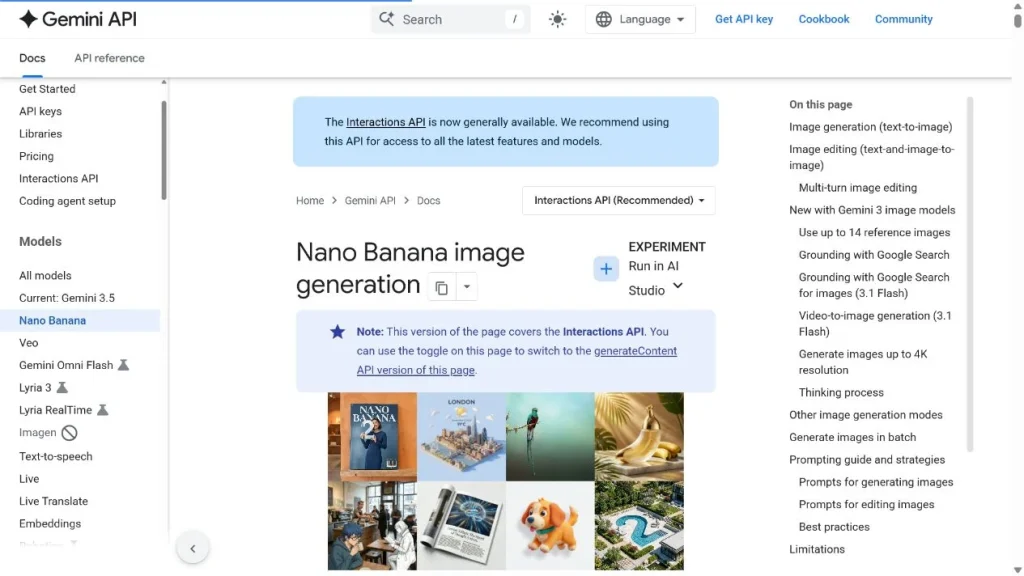Jump to Prompts for editing images
This screenshot has height=576, width=1024.
[x=866, y=505]
